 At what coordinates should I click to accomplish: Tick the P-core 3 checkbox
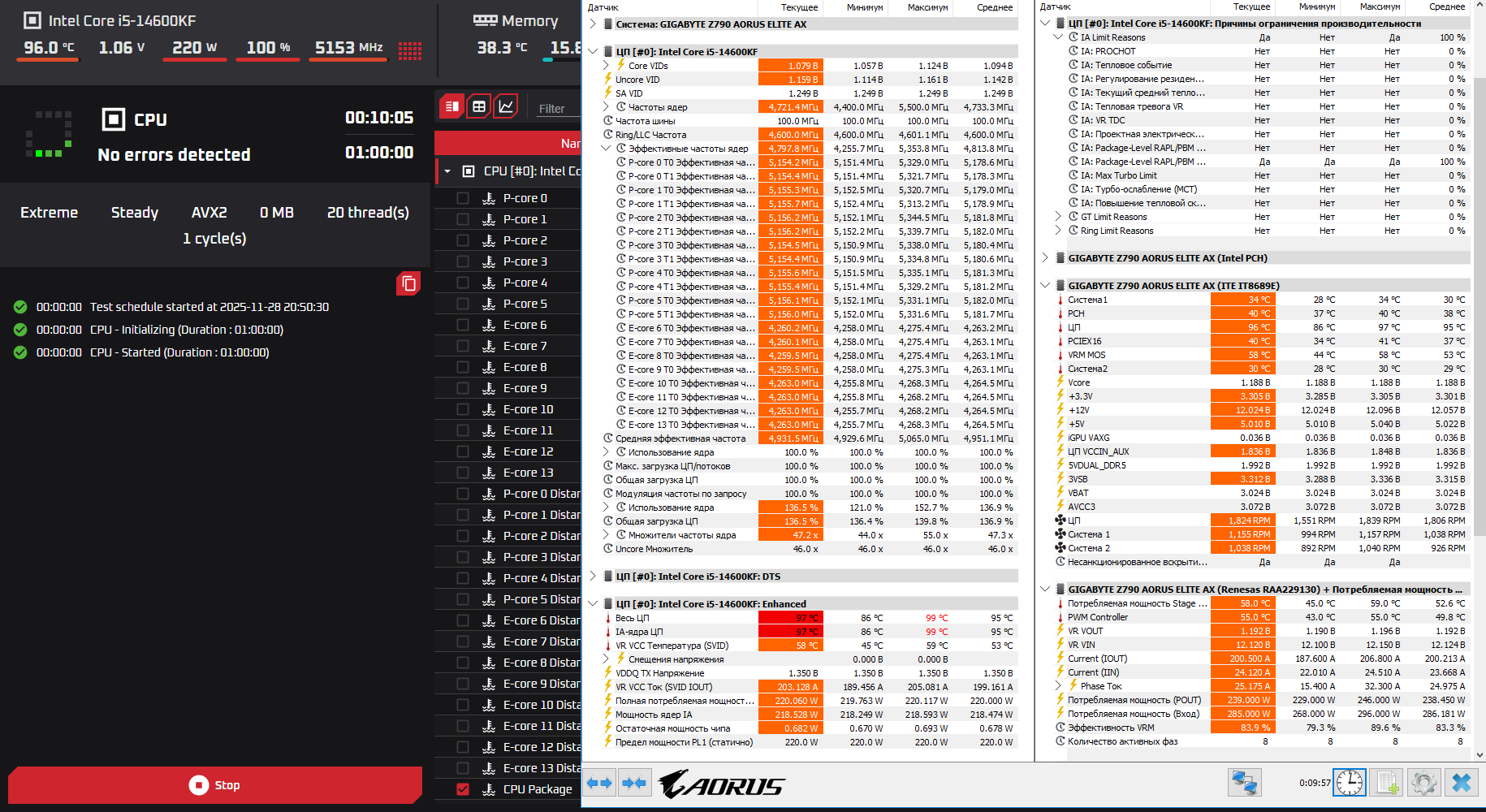click(463, 261)
